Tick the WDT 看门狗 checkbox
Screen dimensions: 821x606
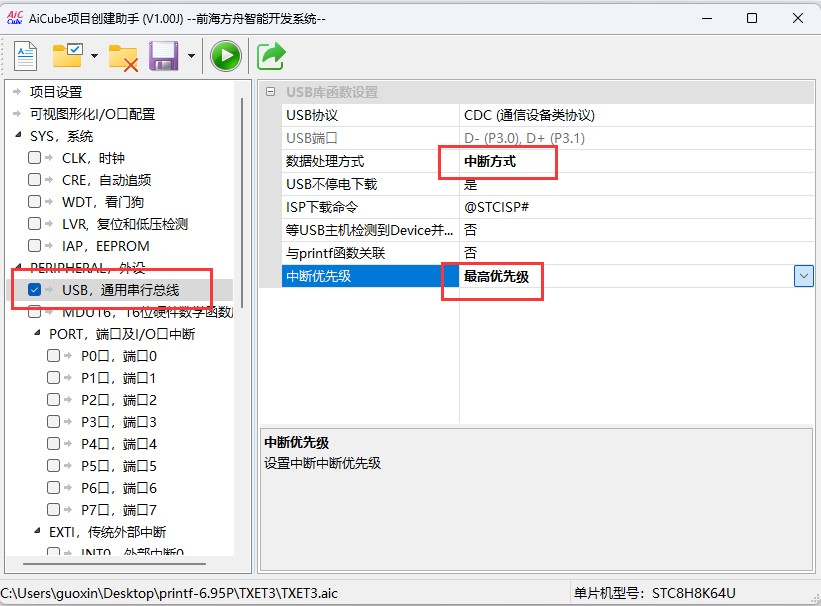(35, 202)
